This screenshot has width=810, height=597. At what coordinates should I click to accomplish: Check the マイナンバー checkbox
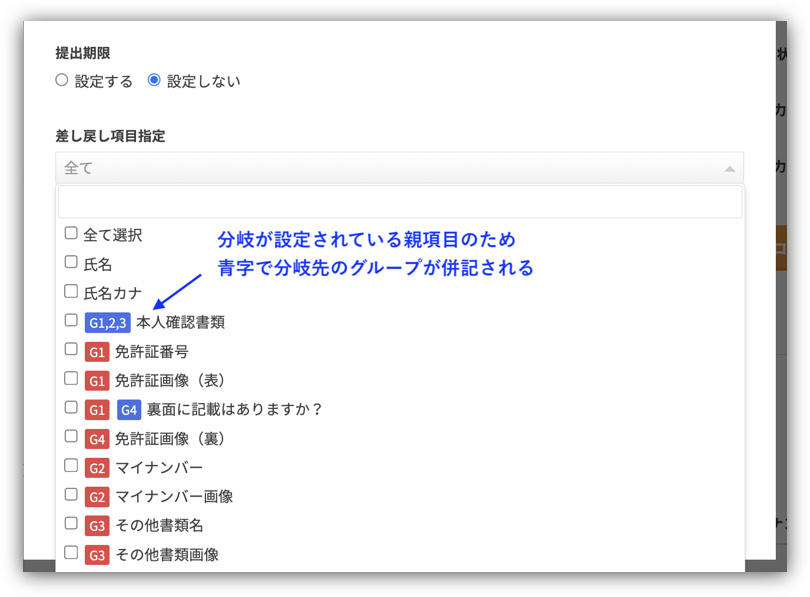click(70, 466)
